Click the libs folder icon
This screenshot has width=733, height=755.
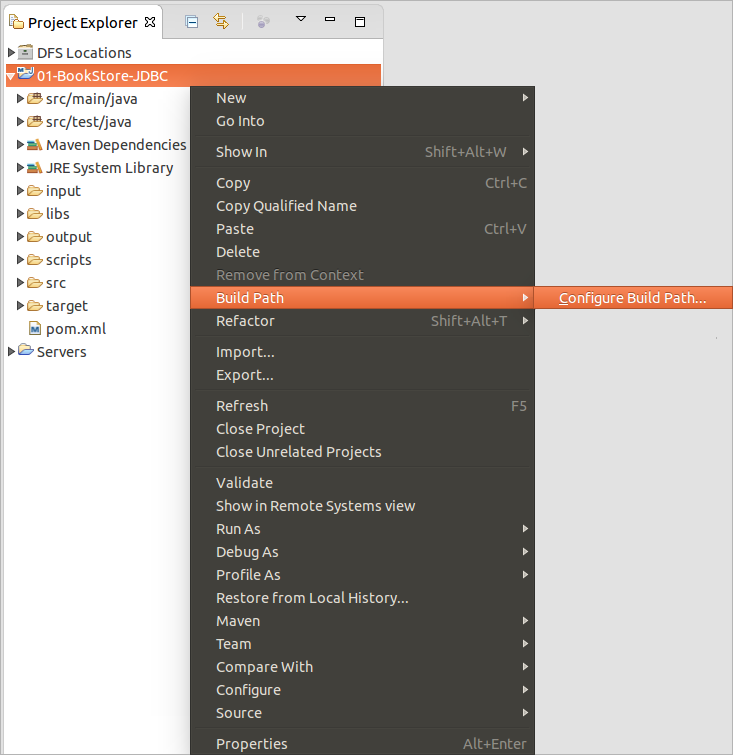click(x=35, y=213)
